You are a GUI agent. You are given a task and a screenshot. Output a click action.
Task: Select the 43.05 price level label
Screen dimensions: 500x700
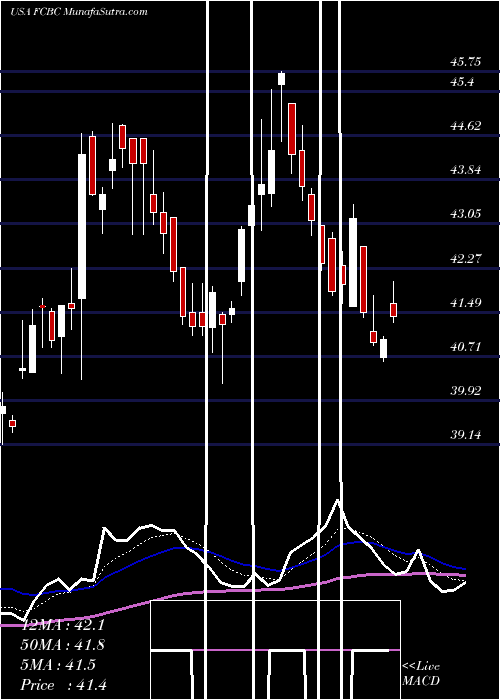(466, 214)
